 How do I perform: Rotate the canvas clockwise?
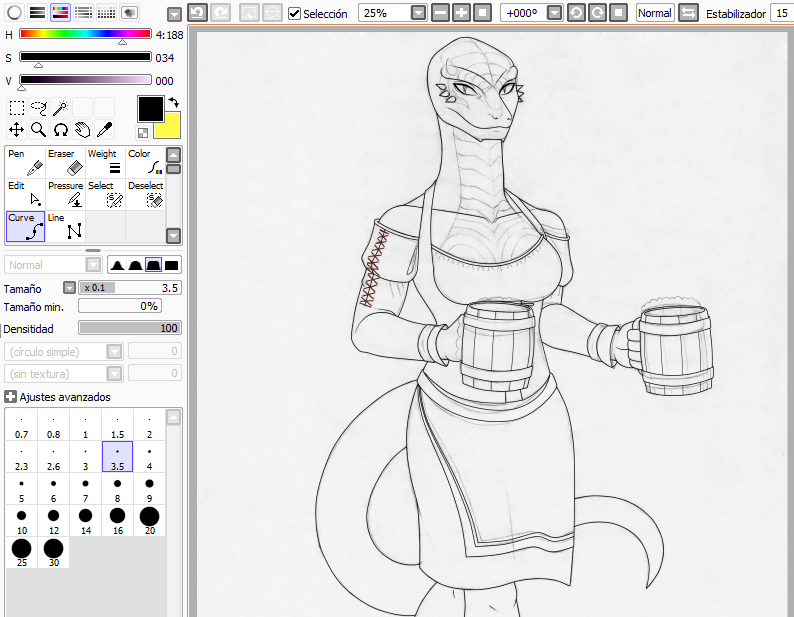pyautogui.click(x=598, y=13)
